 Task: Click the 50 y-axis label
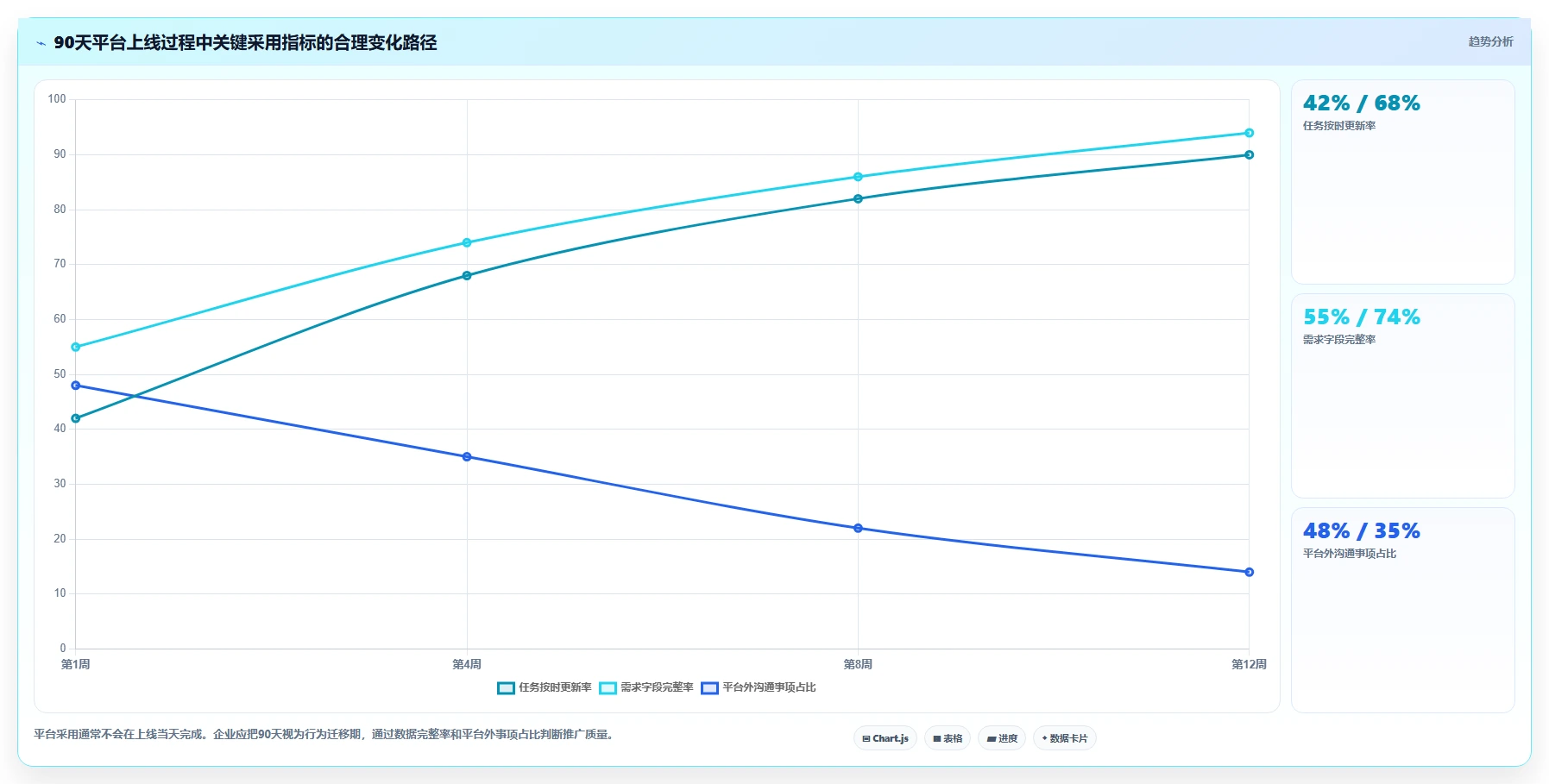(60, 374)
